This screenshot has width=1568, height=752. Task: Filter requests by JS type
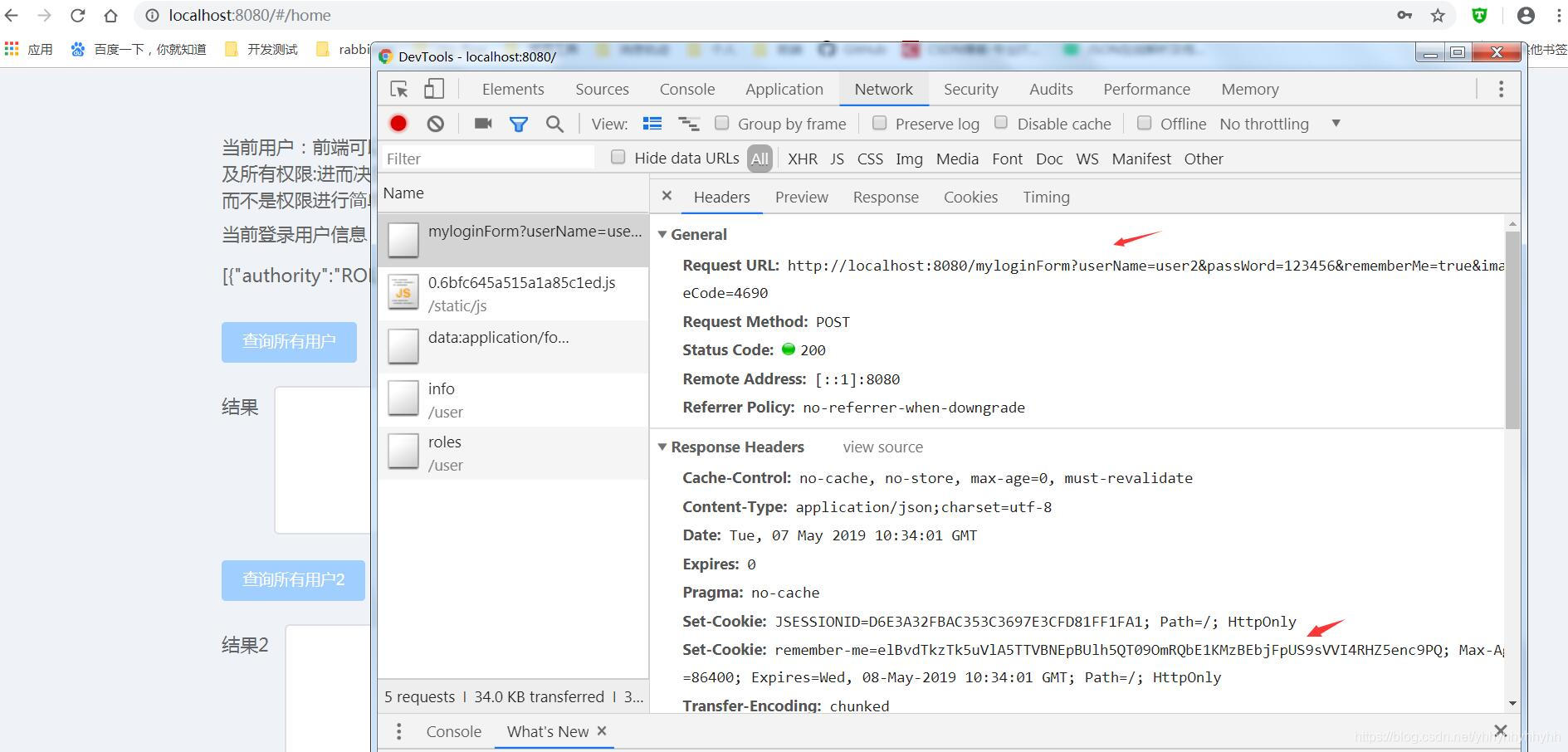point(837,159)
